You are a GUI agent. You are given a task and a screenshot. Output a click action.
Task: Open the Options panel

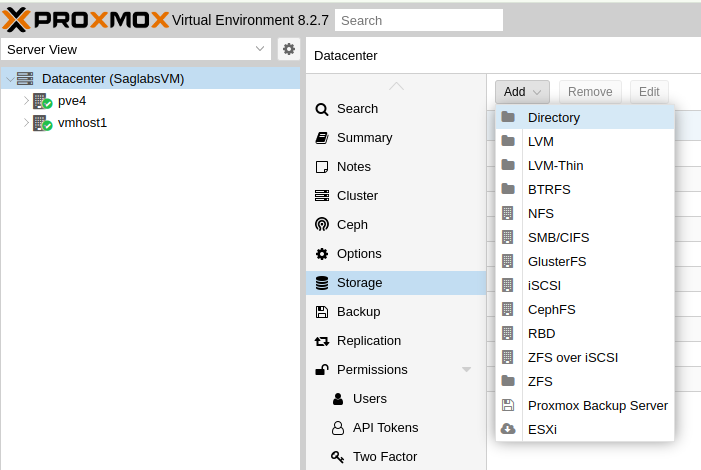(x=396, y=254)
